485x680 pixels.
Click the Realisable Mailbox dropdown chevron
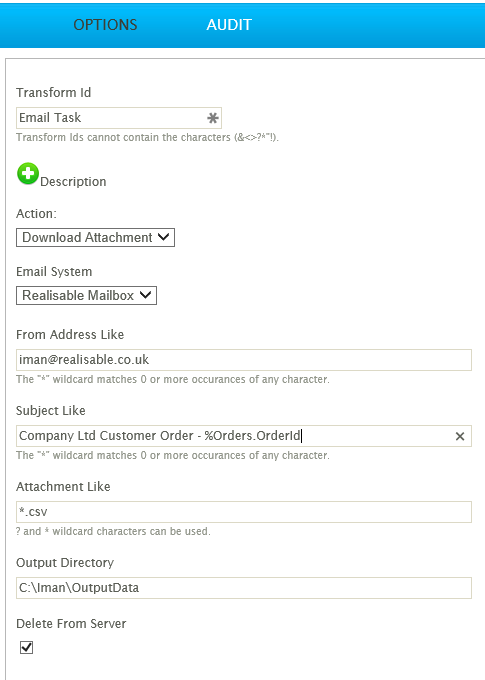[x=145, y=295]
